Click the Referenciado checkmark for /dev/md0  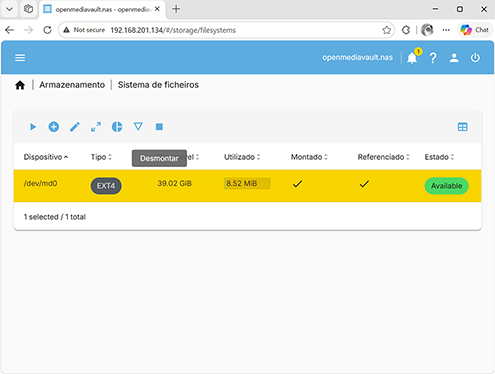pos(364,184)
